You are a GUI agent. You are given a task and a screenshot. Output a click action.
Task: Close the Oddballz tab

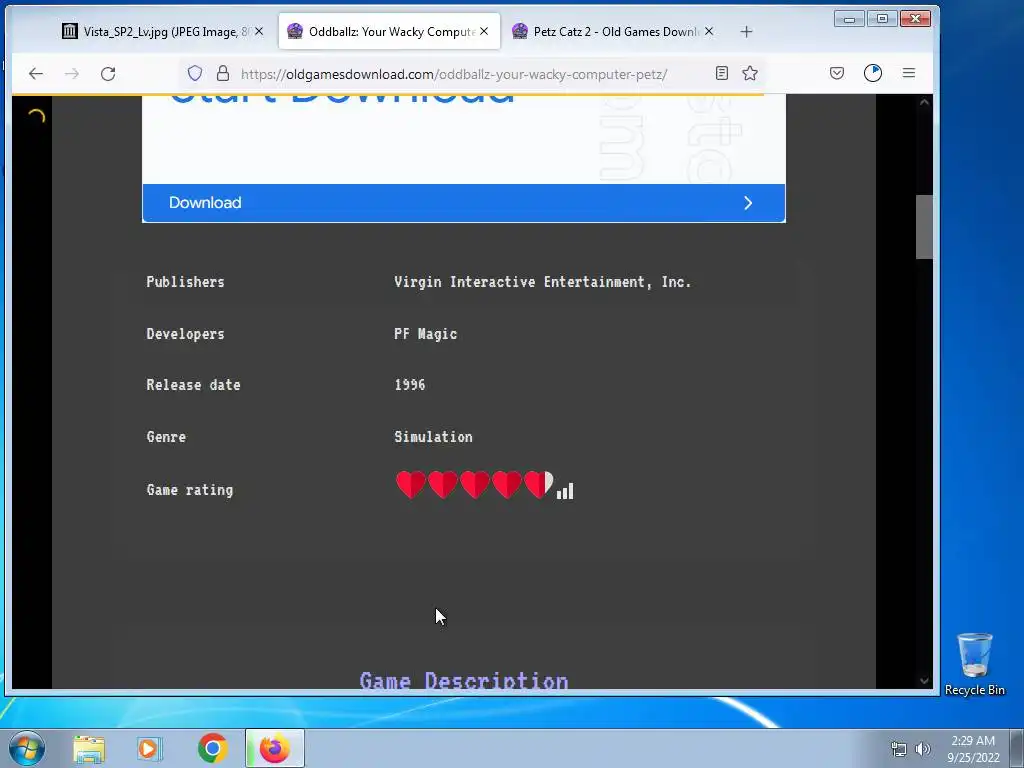tap(484, 31)
